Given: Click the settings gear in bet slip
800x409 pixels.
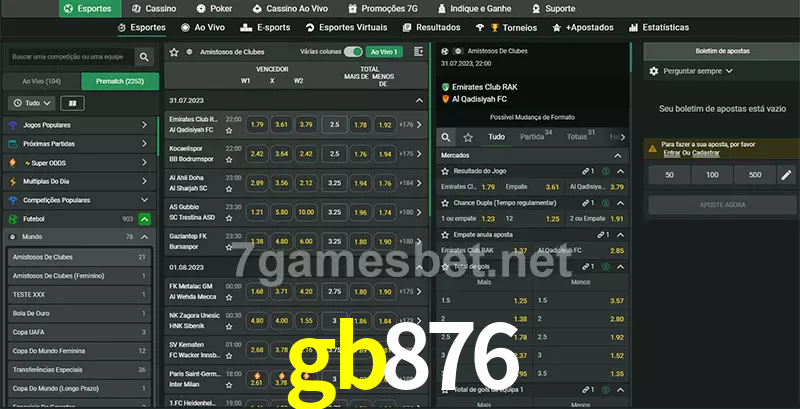Looking at the screenshot, I should 654,71.
